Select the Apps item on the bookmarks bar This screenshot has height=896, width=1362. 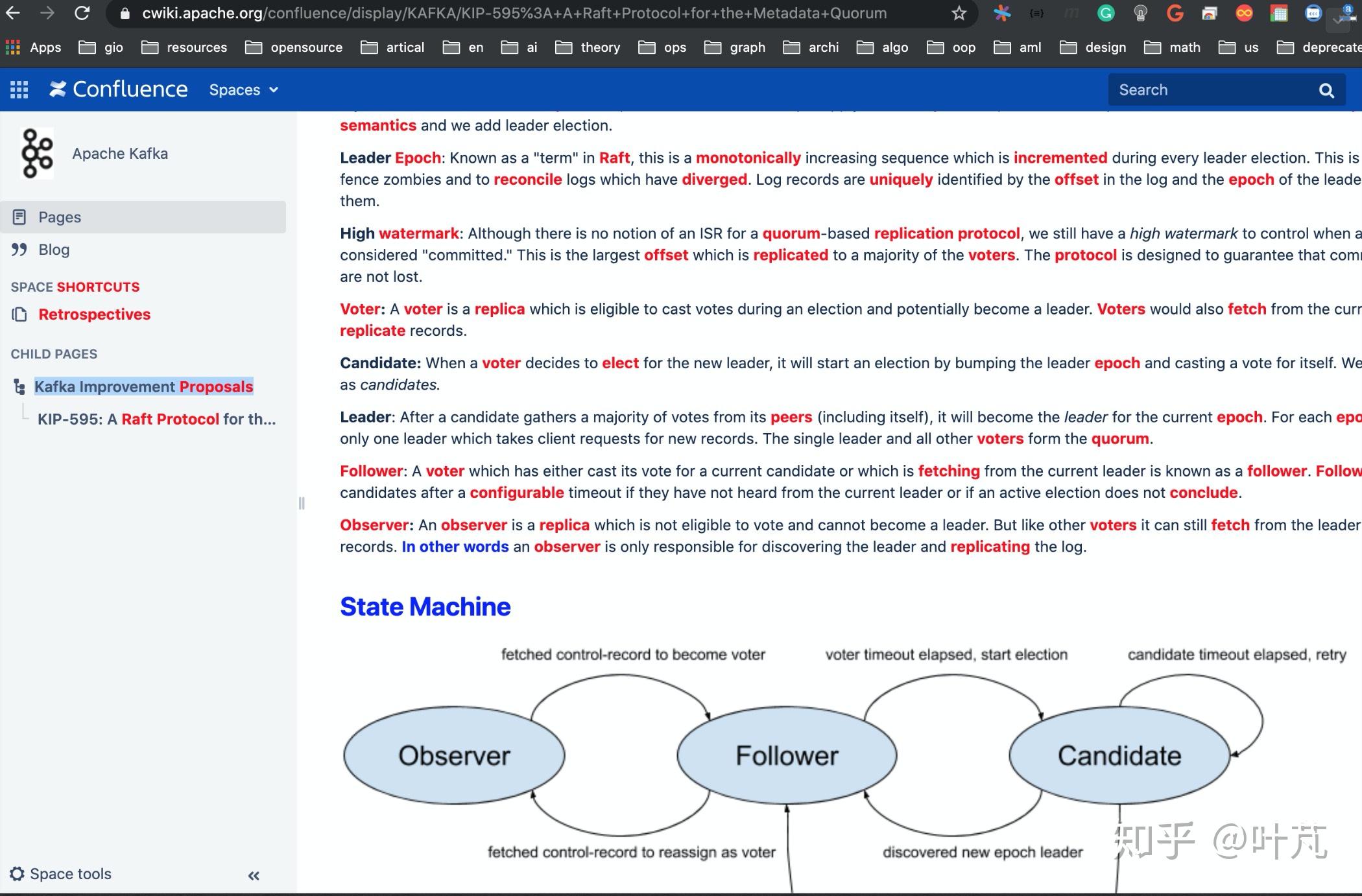pos(44,47)
